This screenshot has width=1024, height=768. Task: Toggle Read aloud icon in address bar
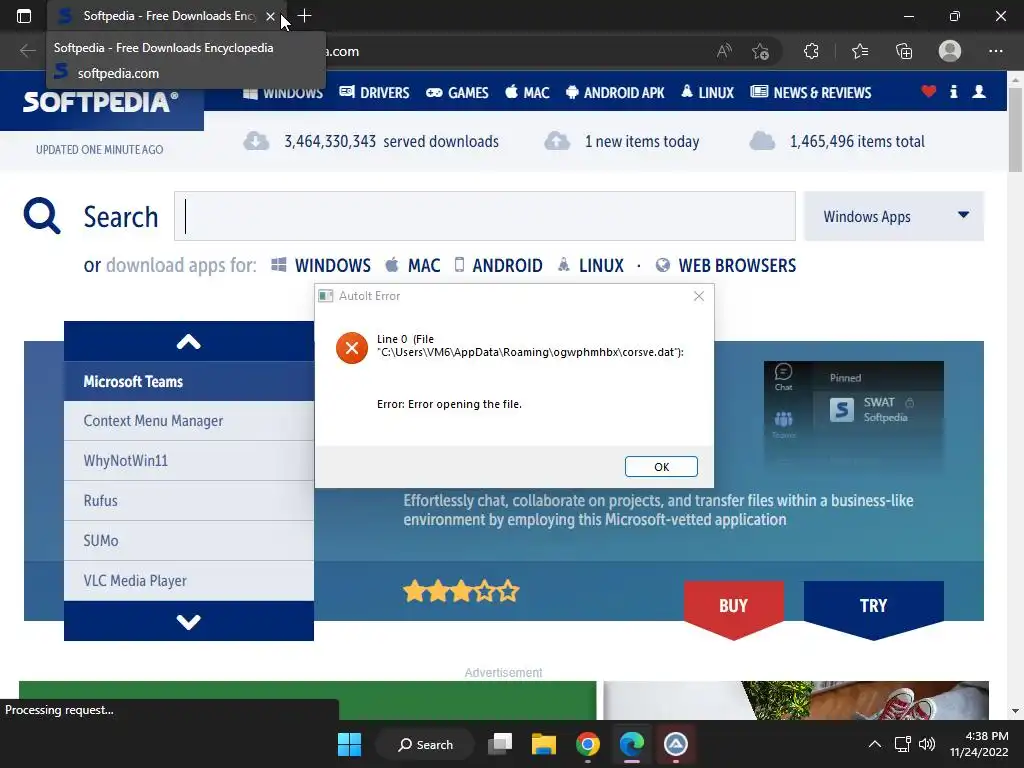coord(724,51)
